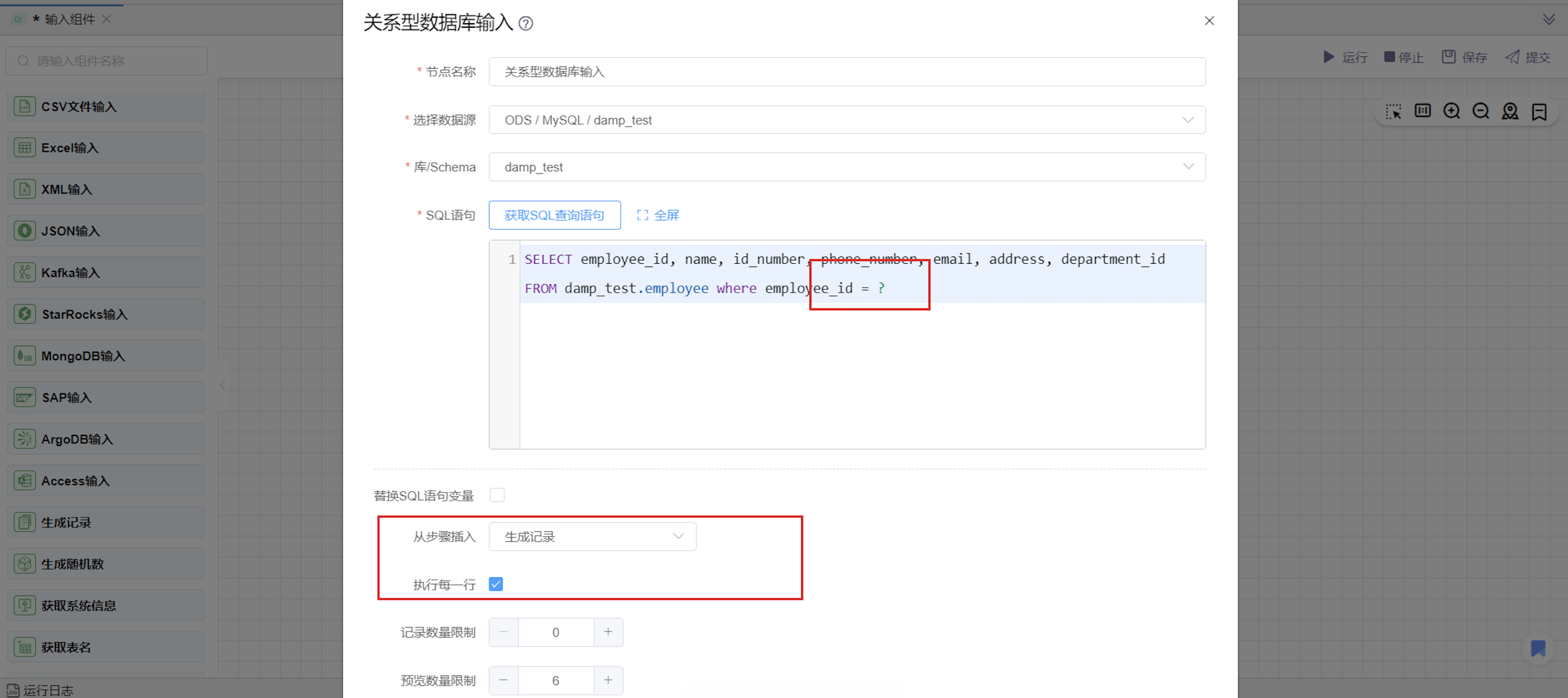Click the StarRocks input component icon
Screen dimensions: 1568x698
24,314
